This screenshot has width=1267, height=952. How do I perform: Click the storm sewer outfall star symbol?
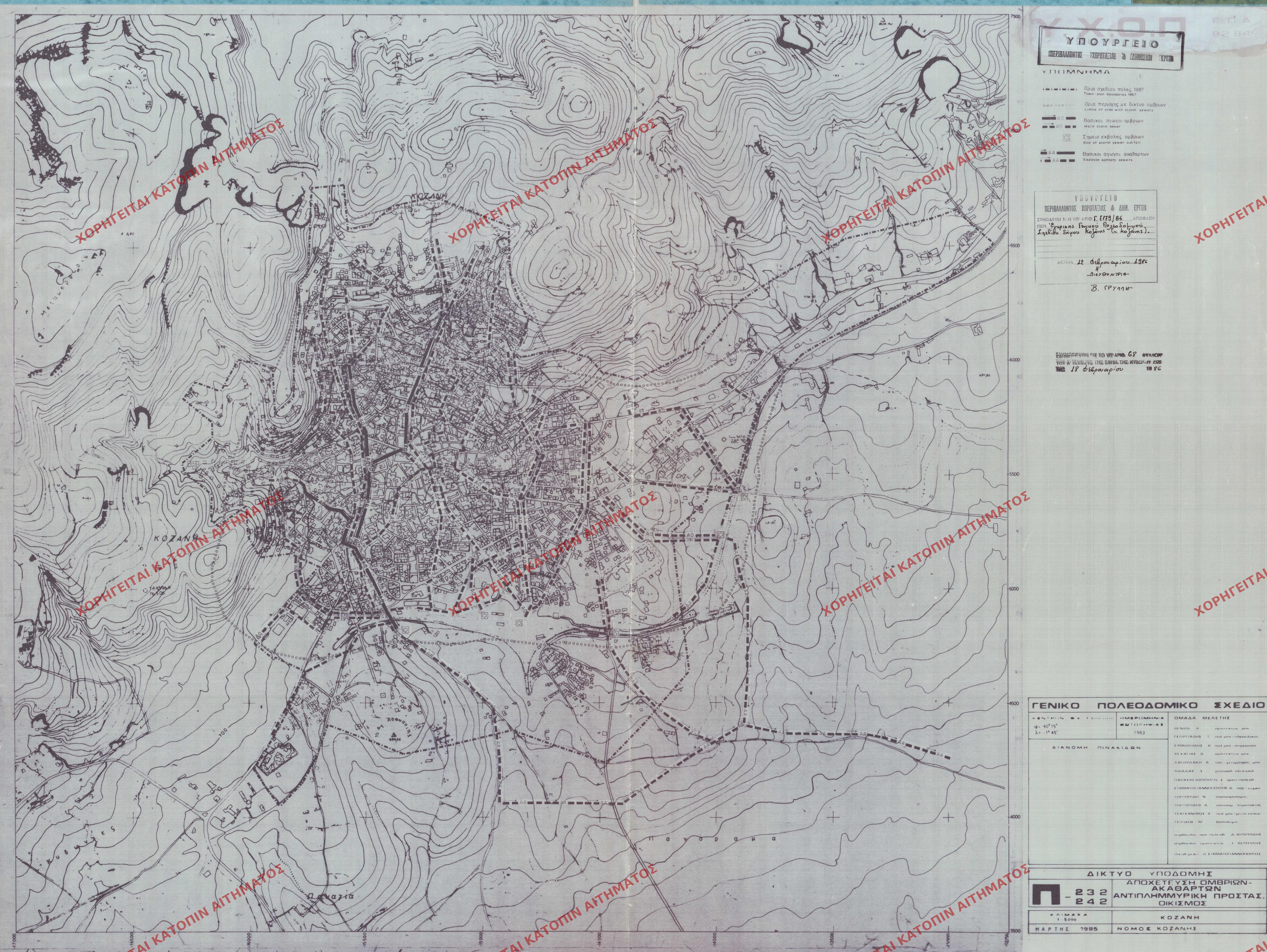coord(1067,138)
